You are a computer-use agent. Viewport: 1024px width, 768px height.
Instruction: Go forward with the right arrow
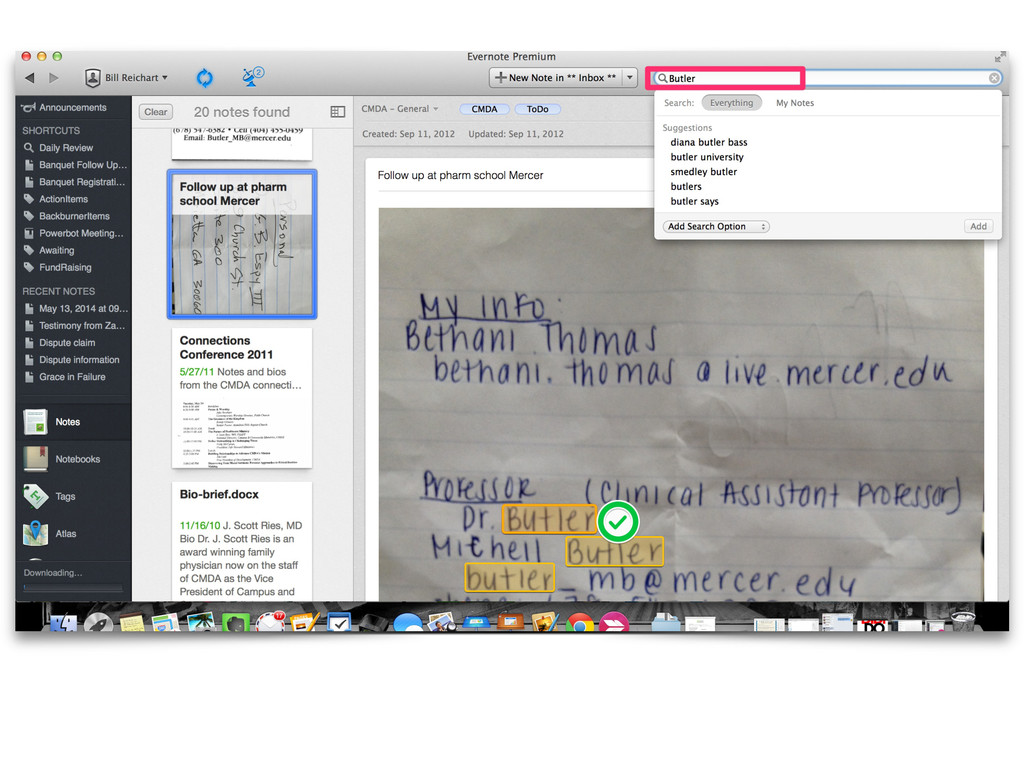click(x=54, y=78)
